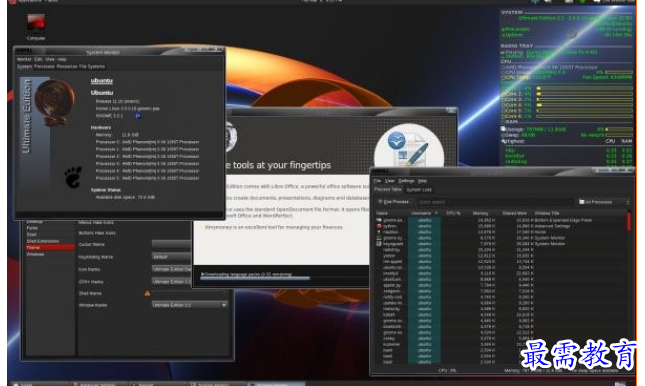Click the End Process icon in process table window

[380, 202]
